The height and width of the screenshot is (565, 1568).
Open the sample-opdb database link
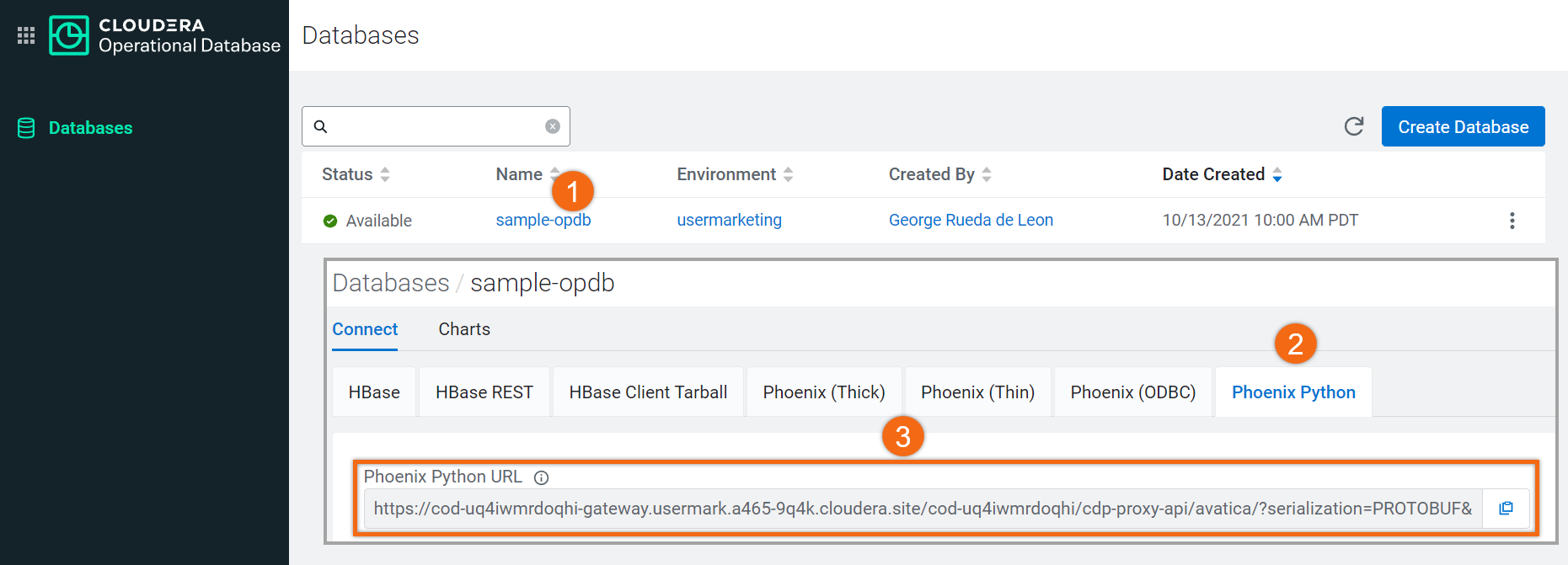(x=543, y=221)
